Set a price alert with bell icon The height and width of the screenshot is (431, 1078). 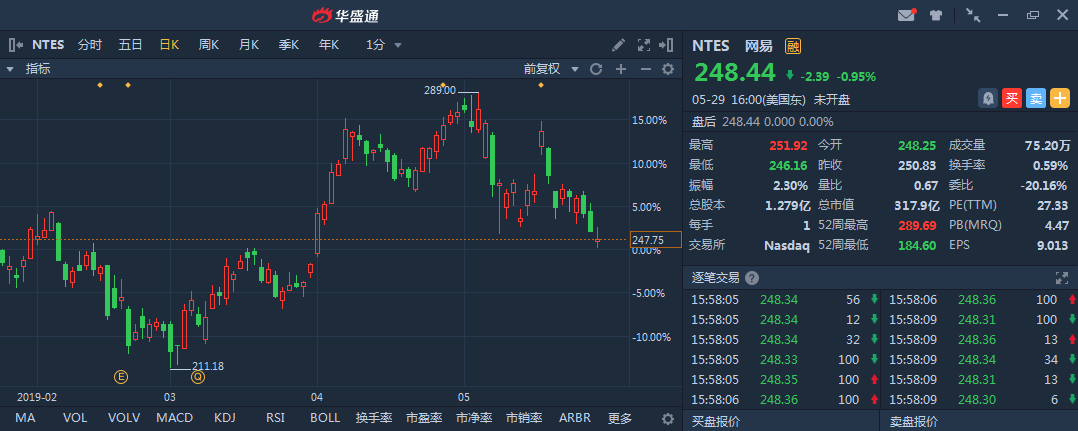[988, 98]
